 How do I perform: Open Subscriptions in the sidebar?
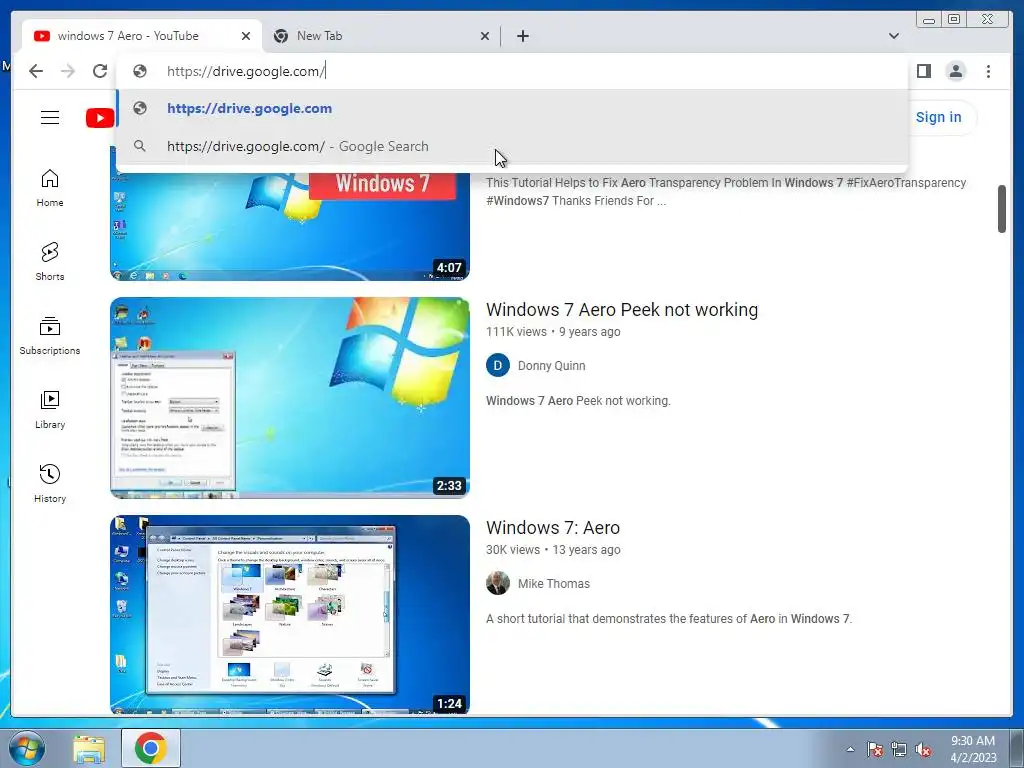point(50,336)
